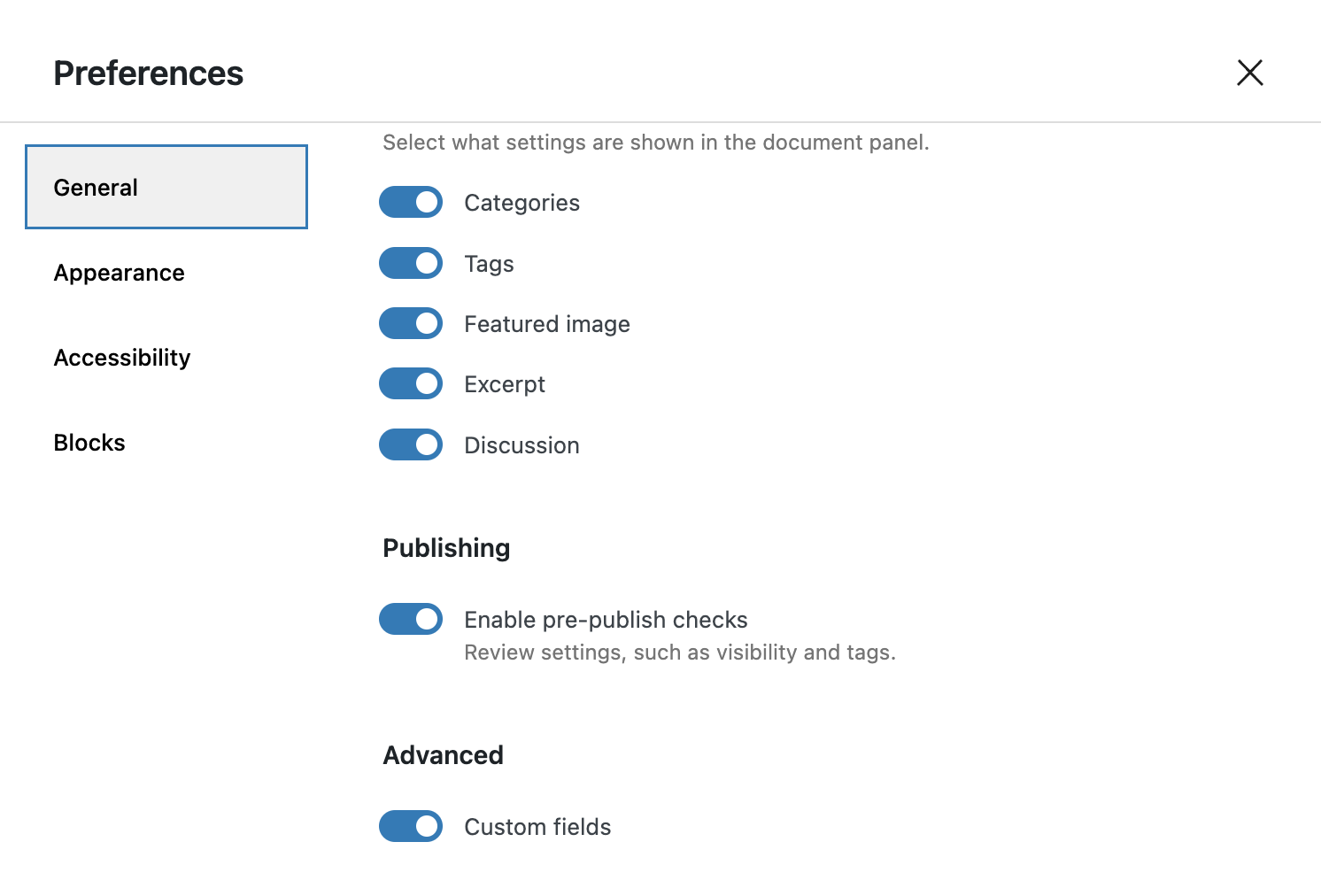
Task: Switch to the Appearance tab
Action: click(120, 273)
